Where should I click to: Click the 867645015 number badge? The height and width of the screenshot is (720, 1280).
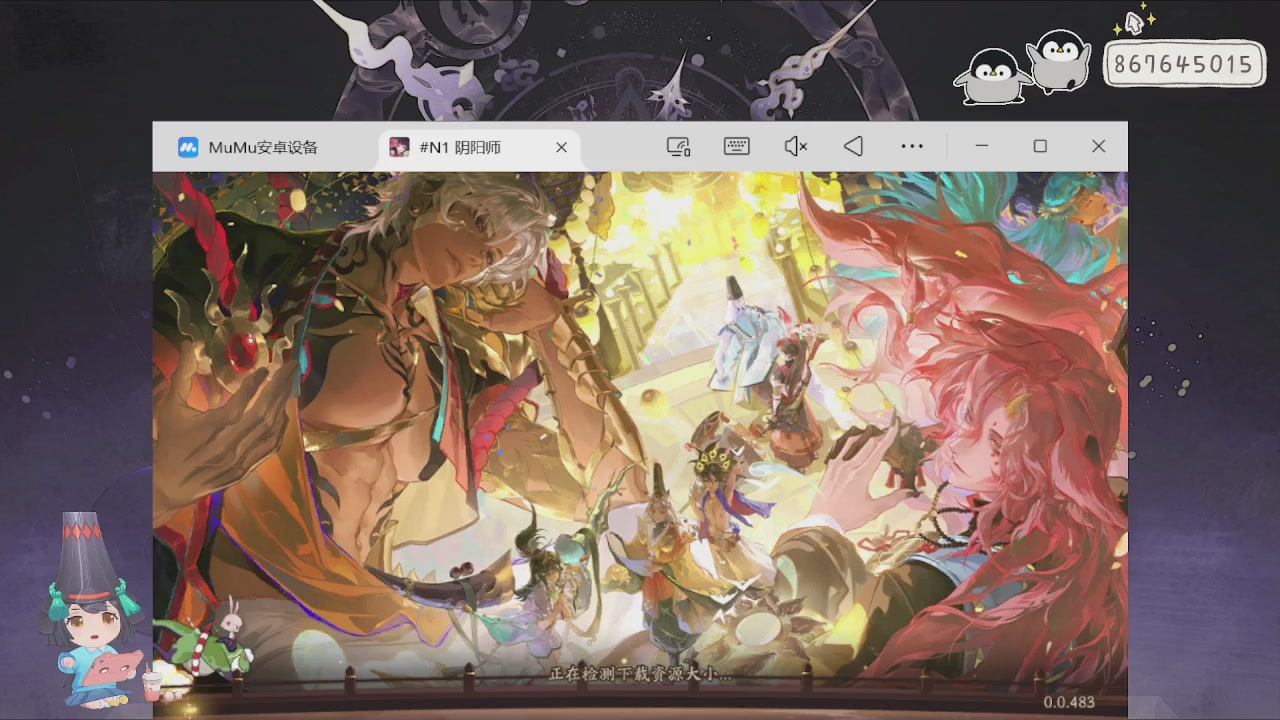click(1184, 65)
